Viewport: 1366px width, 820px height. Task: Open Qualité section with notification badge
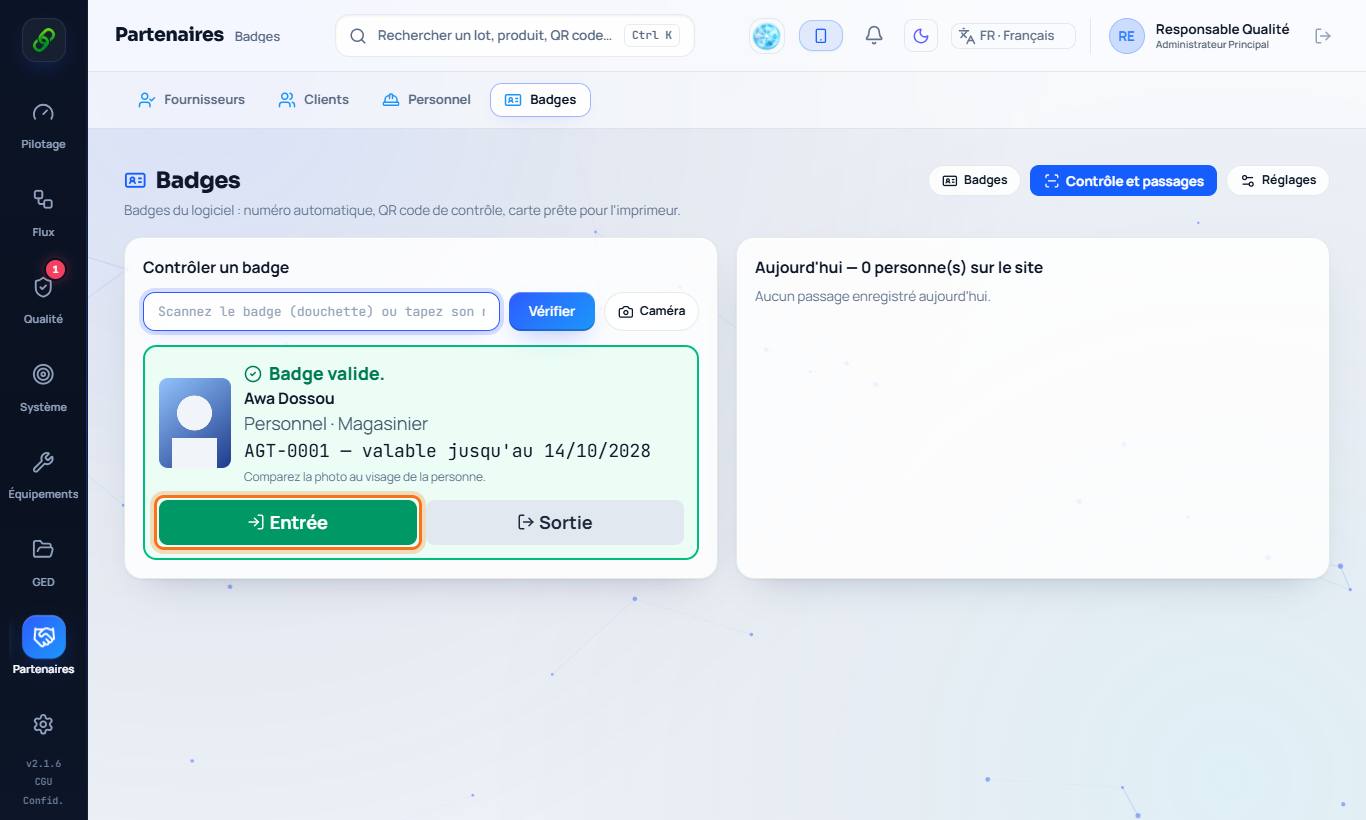pyautogui.click(x=43, y=300)
